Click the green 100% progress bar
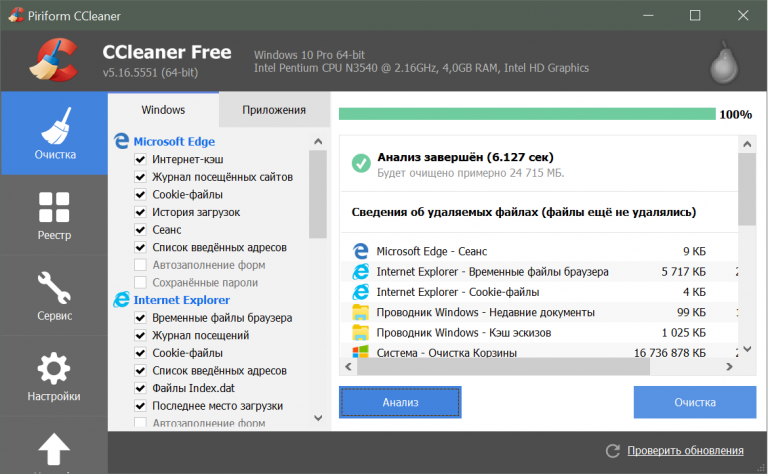 coord(527,114)
